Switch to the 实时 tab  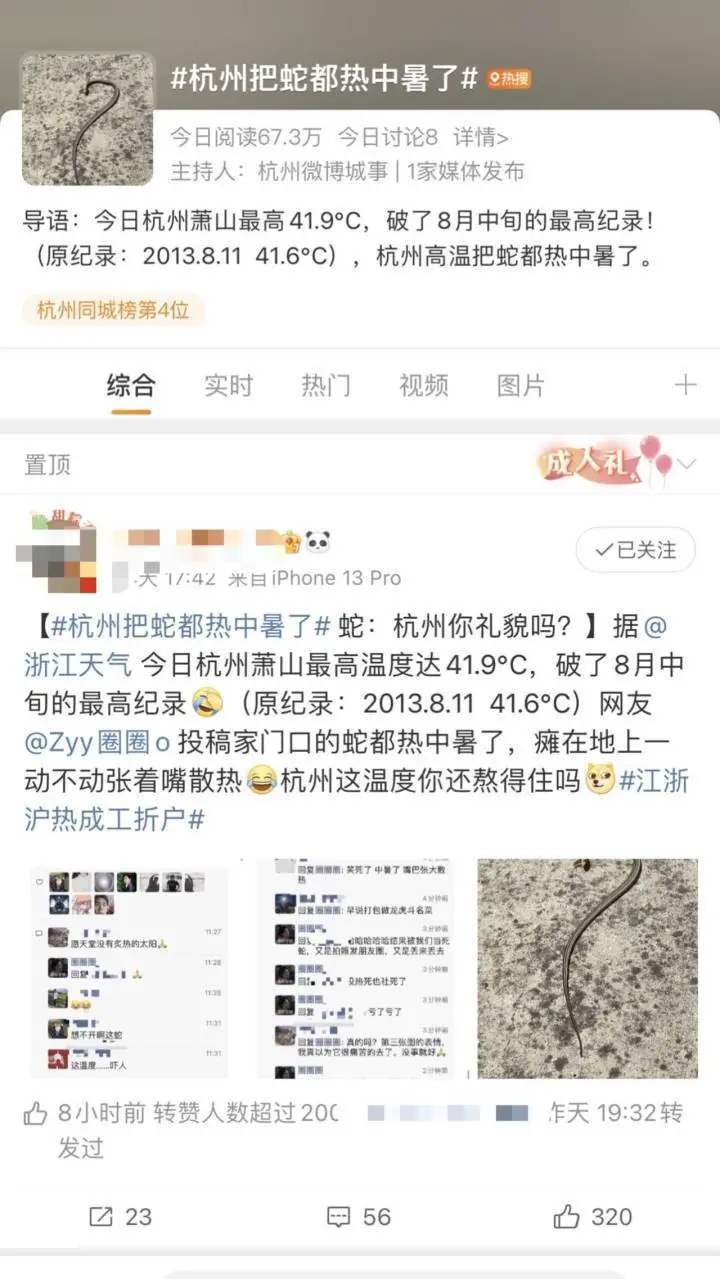coord(229,385)
